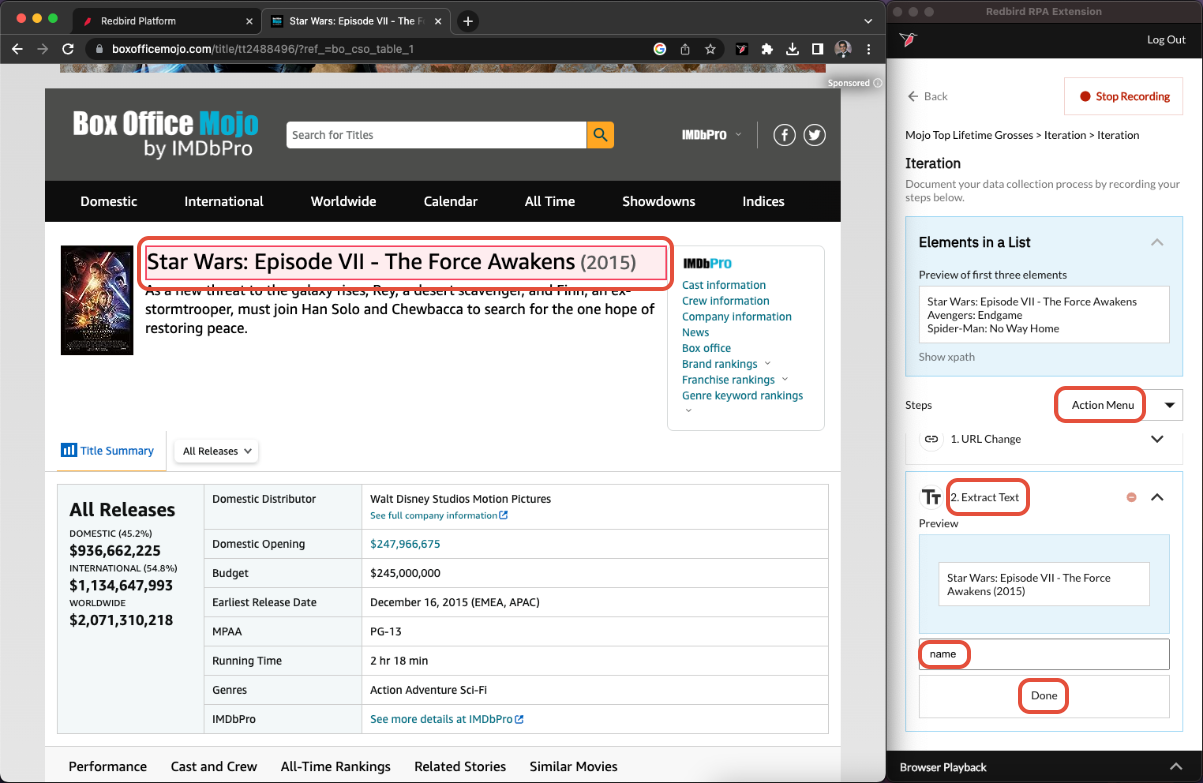Click the name field in Extract Text
Screen dimensions: 1203x783
pos(1044,654)
